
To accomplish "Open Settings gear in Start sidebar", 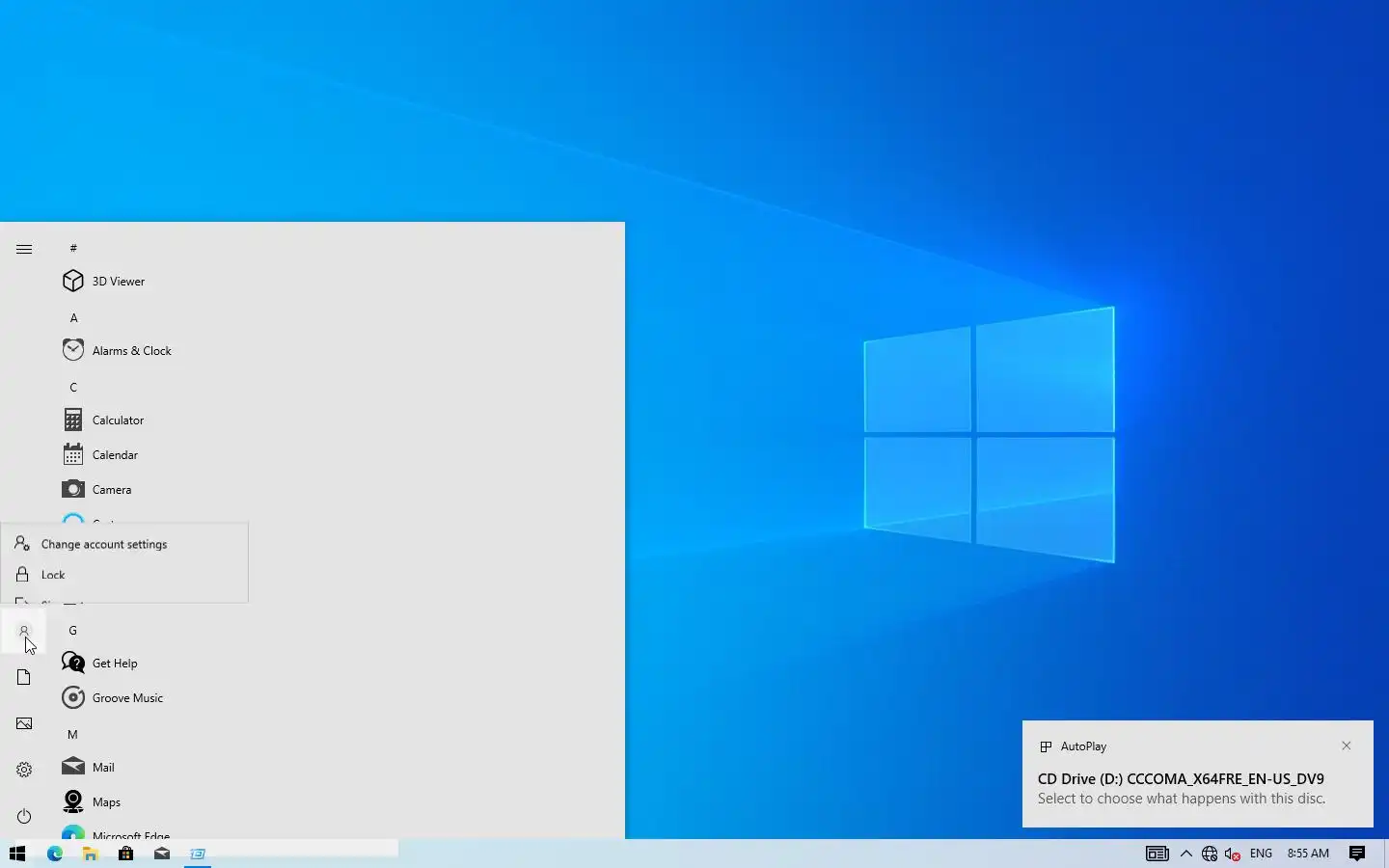I will click(24, 770).
